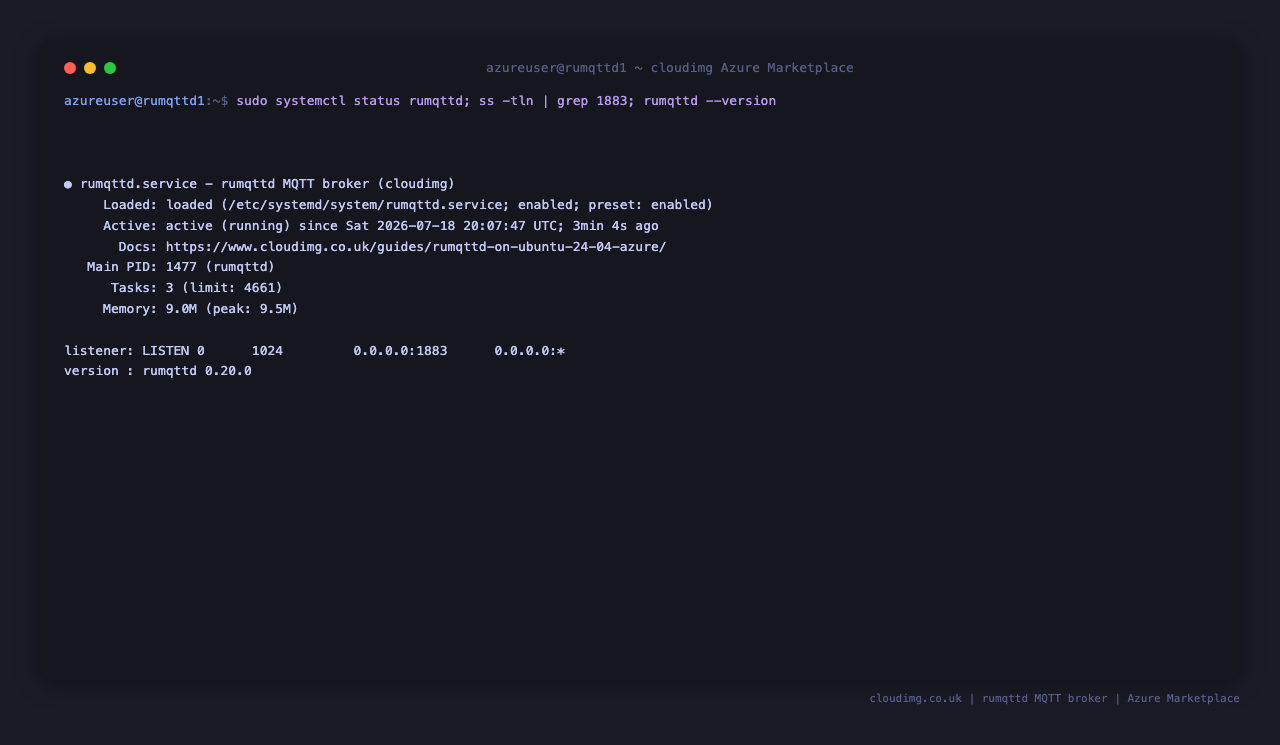The width and height of the screenshot is (1280, 745).
Task: Click the red close window dot
Action: tap(70, 68)
